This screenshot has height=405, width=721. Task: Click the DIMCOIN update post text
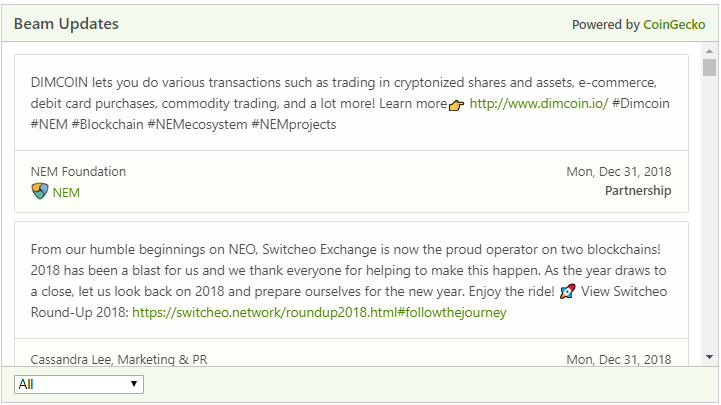[x=350, y=103]
